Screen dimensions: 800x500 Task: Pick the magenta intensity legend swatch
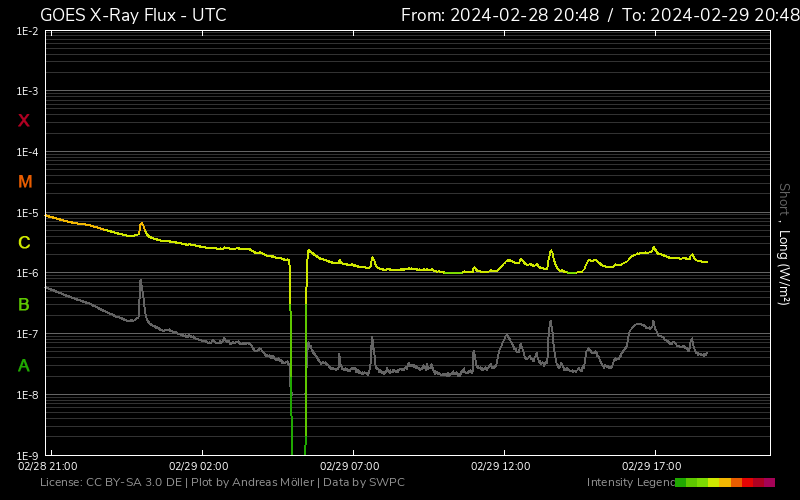[769, 482]
